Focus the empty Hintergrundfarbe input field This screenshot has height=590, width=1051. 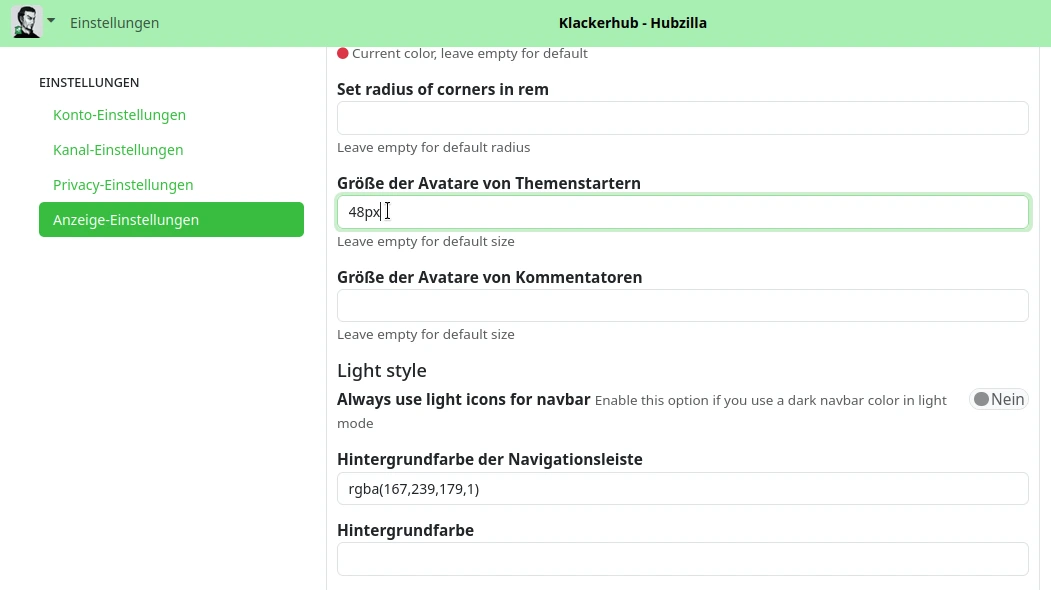click(682, 559)
